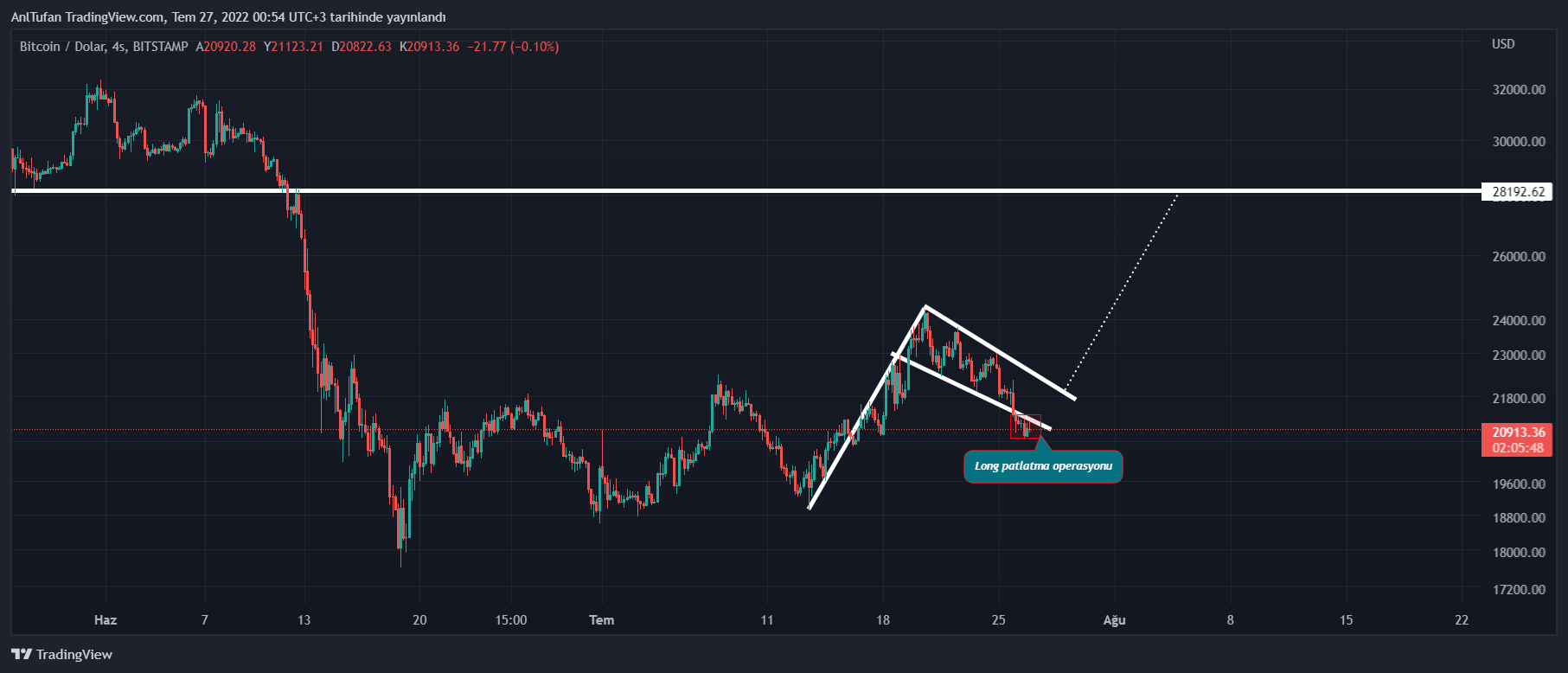Select the 'Long patlatma operasyonu' callout label
This screenshot has width=1568, height=673.
coord(1042,466)
